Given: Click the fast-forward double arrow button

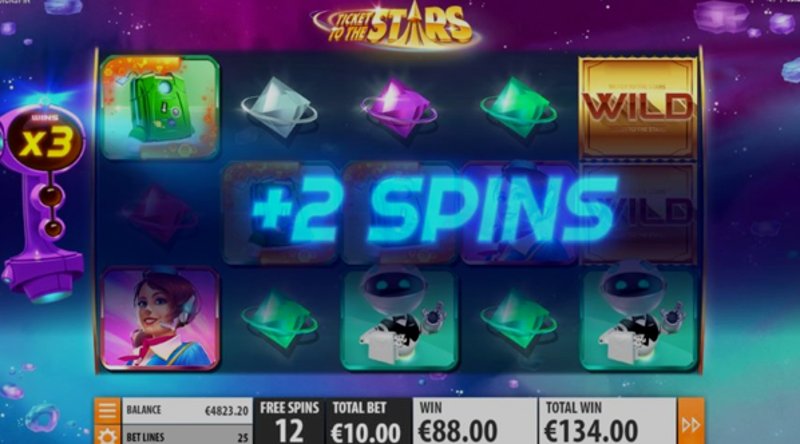Looking at the screenshot, I should tap(691, 423).
